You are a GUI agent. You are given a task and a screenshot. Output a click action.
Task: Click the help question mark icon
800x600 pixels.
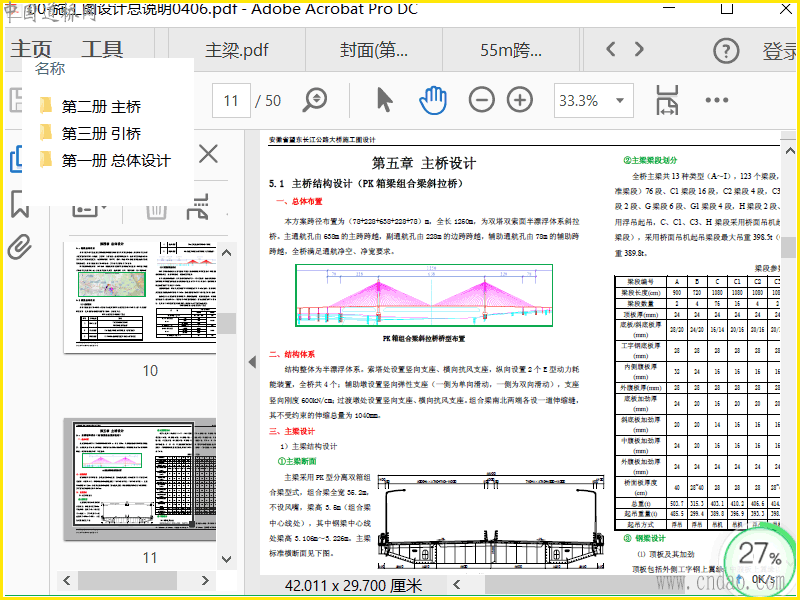pyautogui.click(x=726, y=50)
